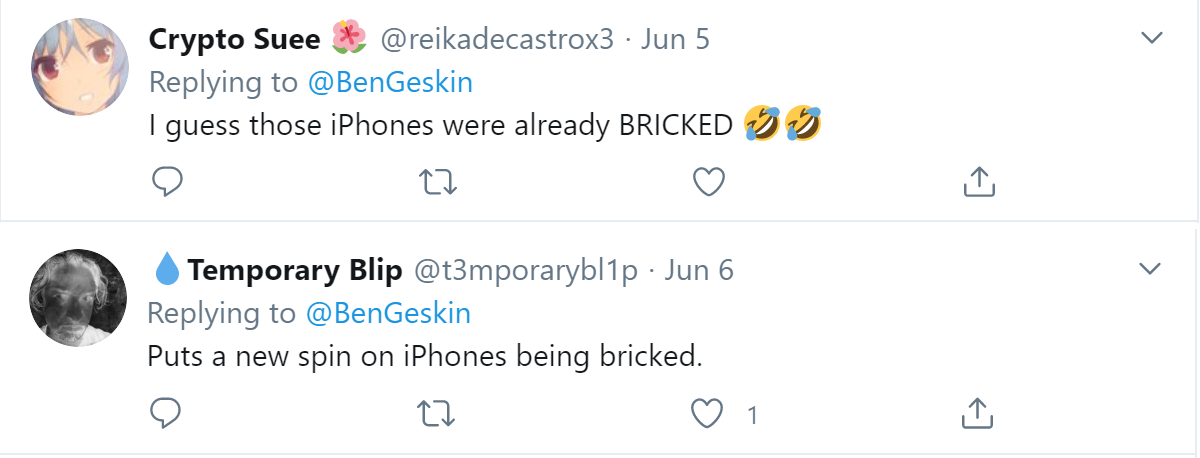Open more options on Crypto Suee's tweet
Image resolution: width=1200 pixels, height=458 pixels.
point(1152,38)
